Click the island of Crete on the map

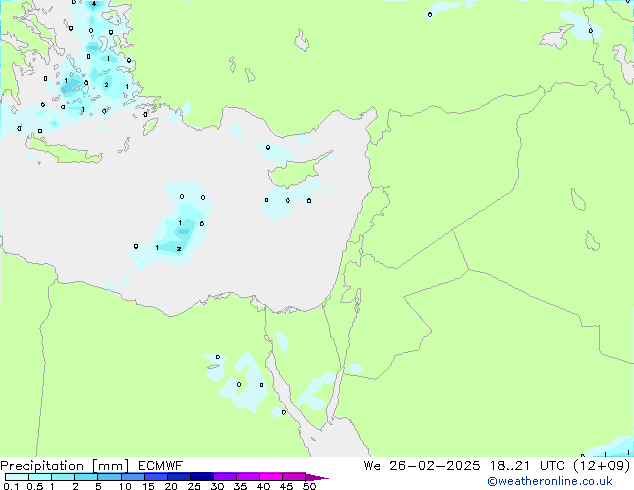tap(63, 151)
